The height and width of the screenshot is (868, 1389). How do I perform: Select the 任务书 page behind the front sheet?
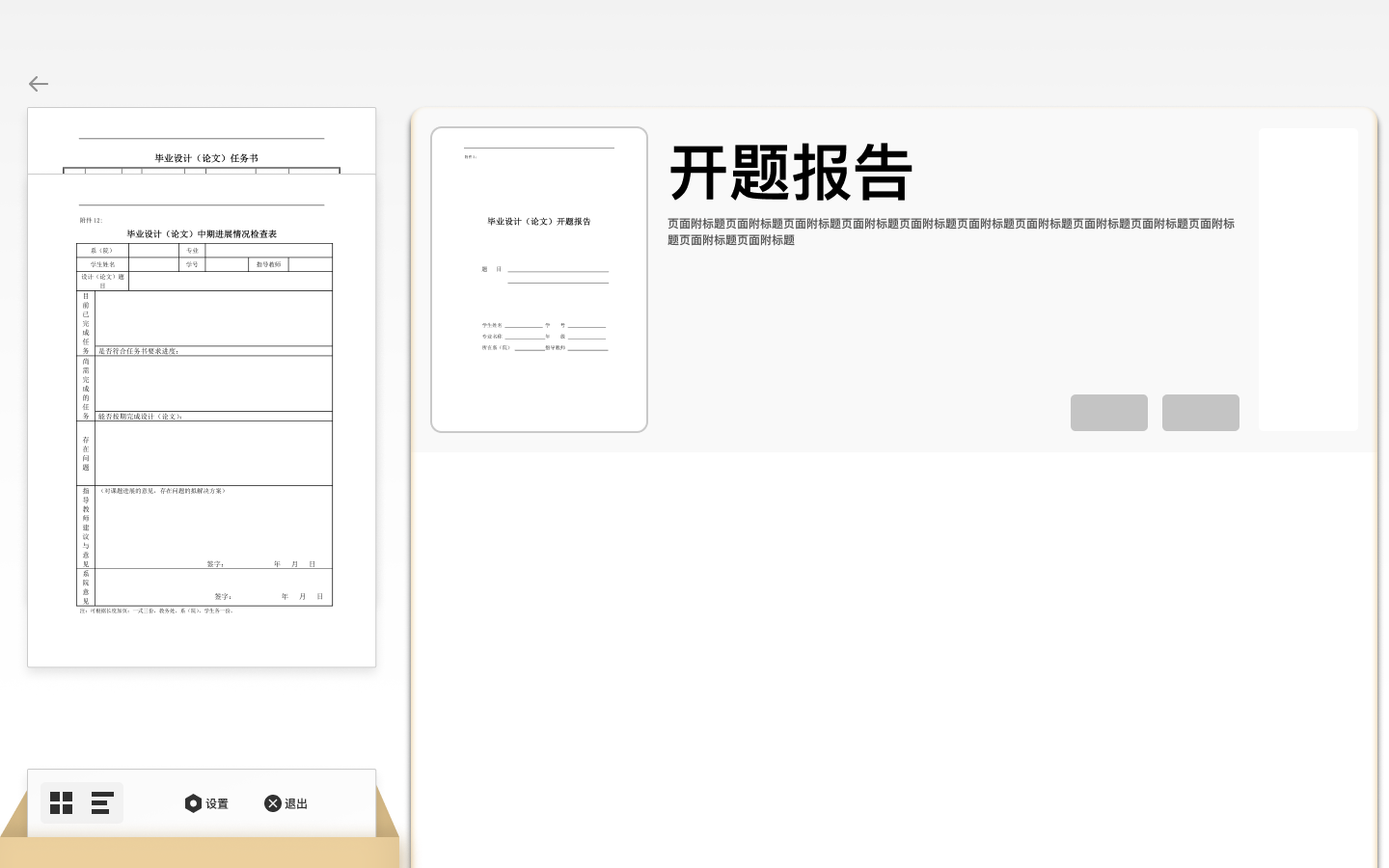point(202,141)
